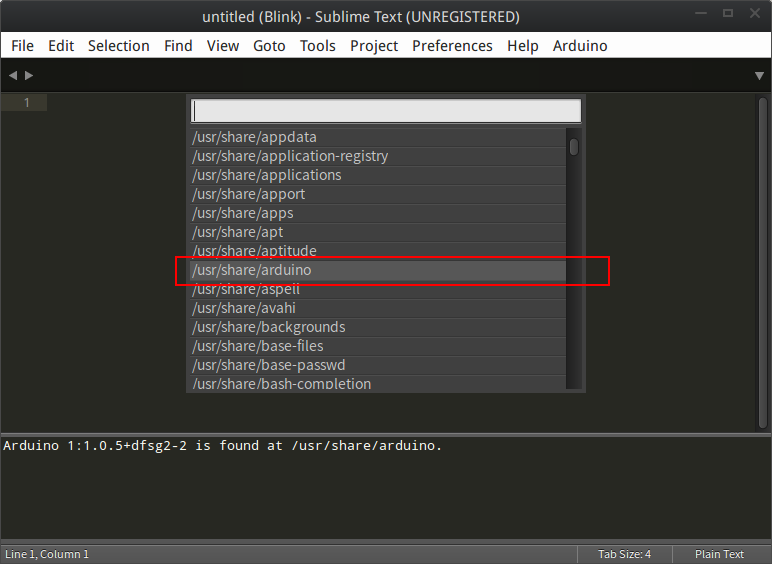Open the Preferences menu

(x=452, y=46)
